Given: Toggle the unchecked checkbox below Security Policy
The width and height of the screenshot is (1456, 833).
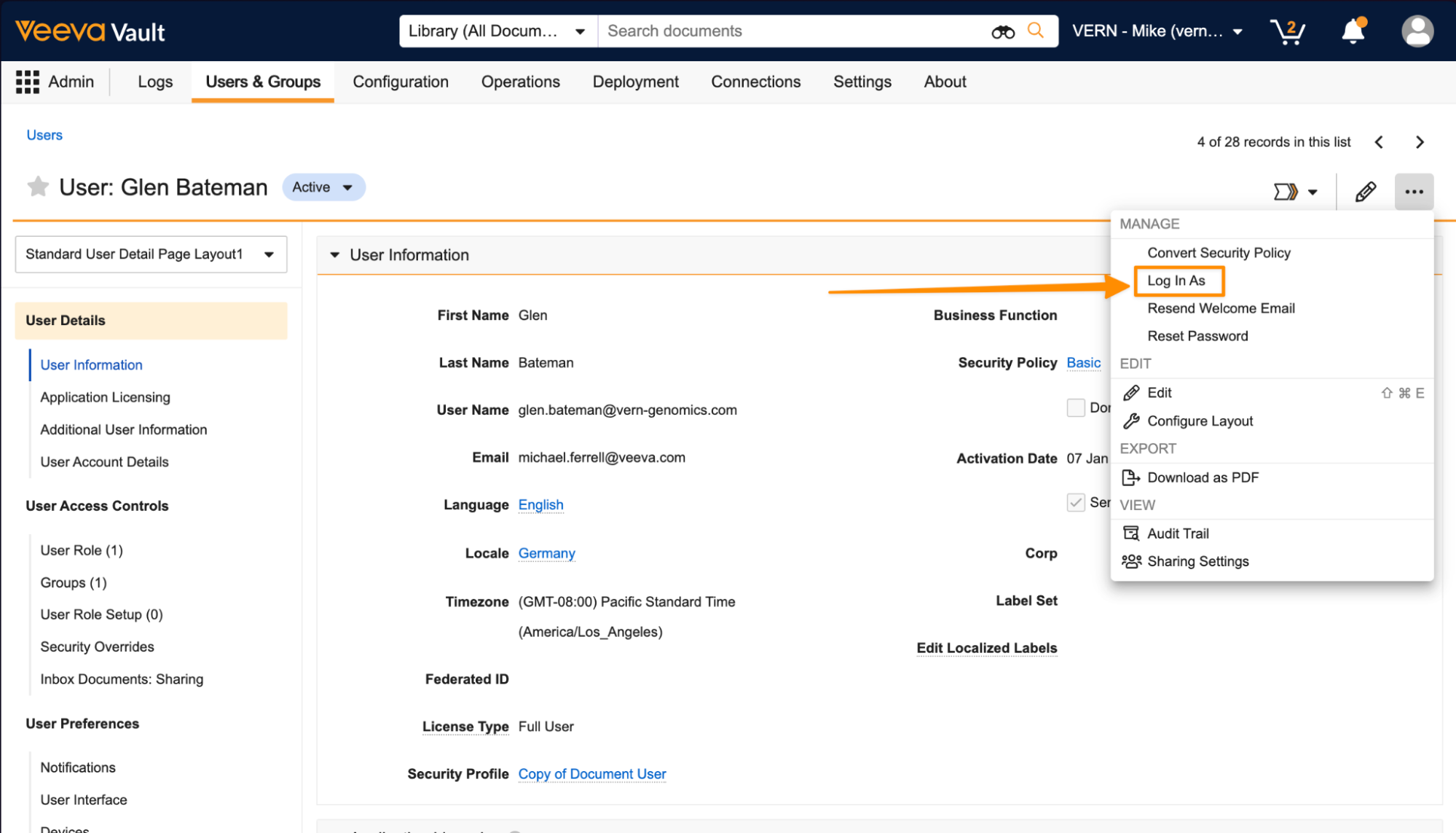Looking at the screenshot, I should click(1075, 407).
